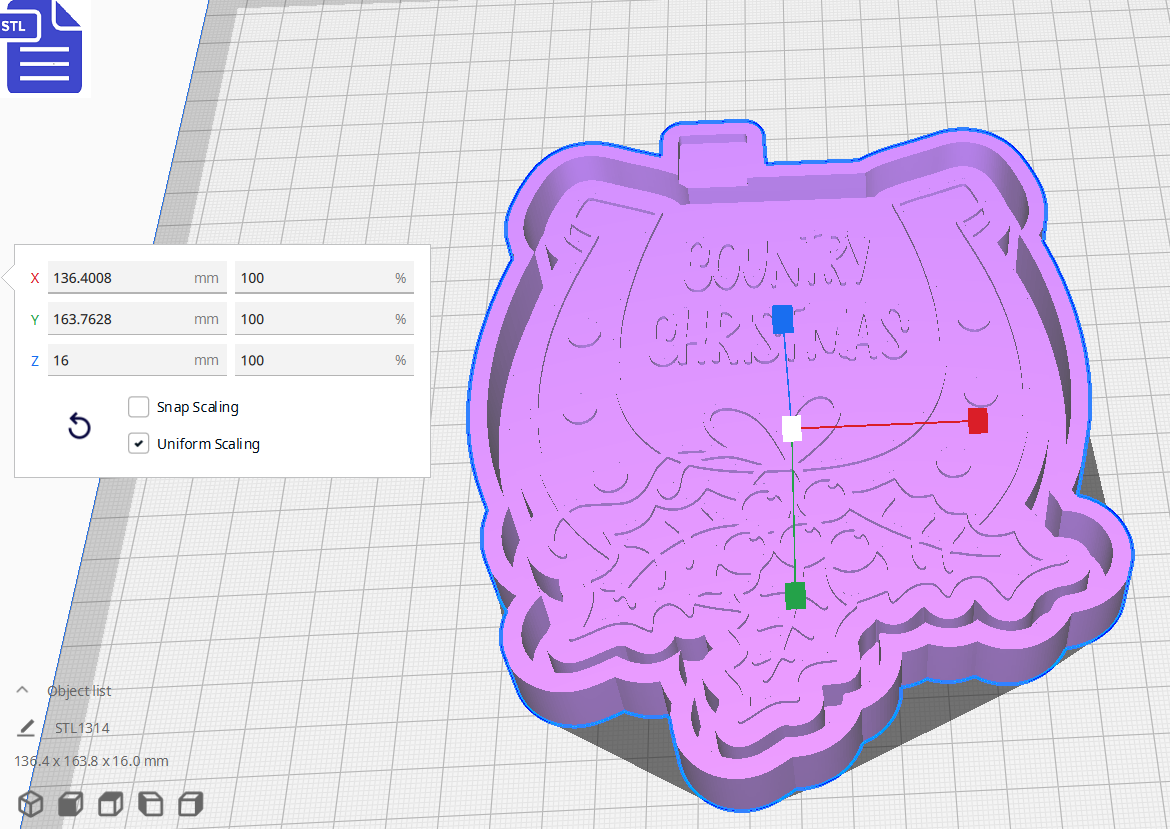1170x829 pixels.
Task: Click the X percentage field showing 100
Action: coord(324,277)
